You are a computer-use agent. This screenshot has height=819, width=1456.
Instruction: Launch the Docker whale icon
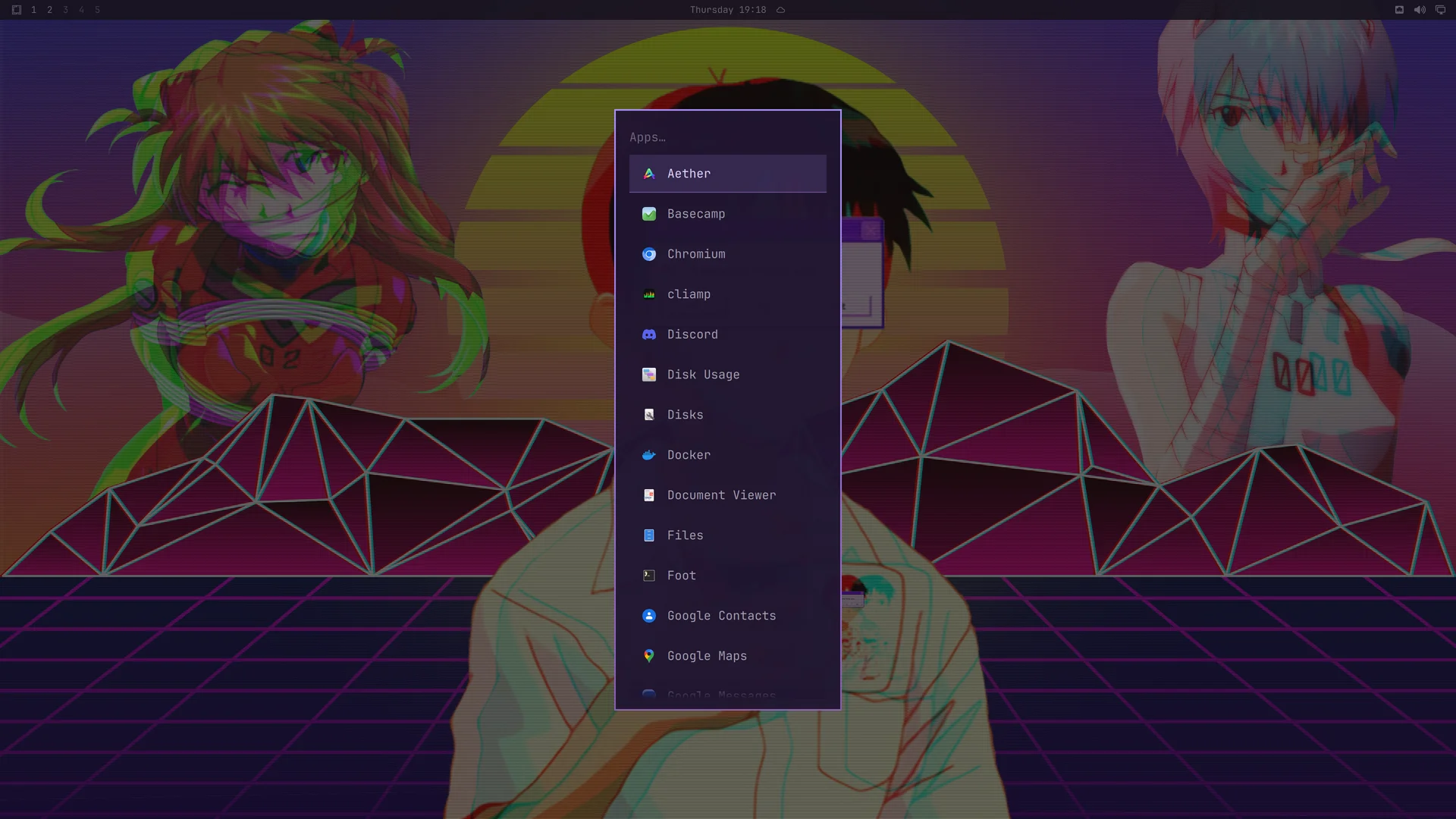point(649,455)
